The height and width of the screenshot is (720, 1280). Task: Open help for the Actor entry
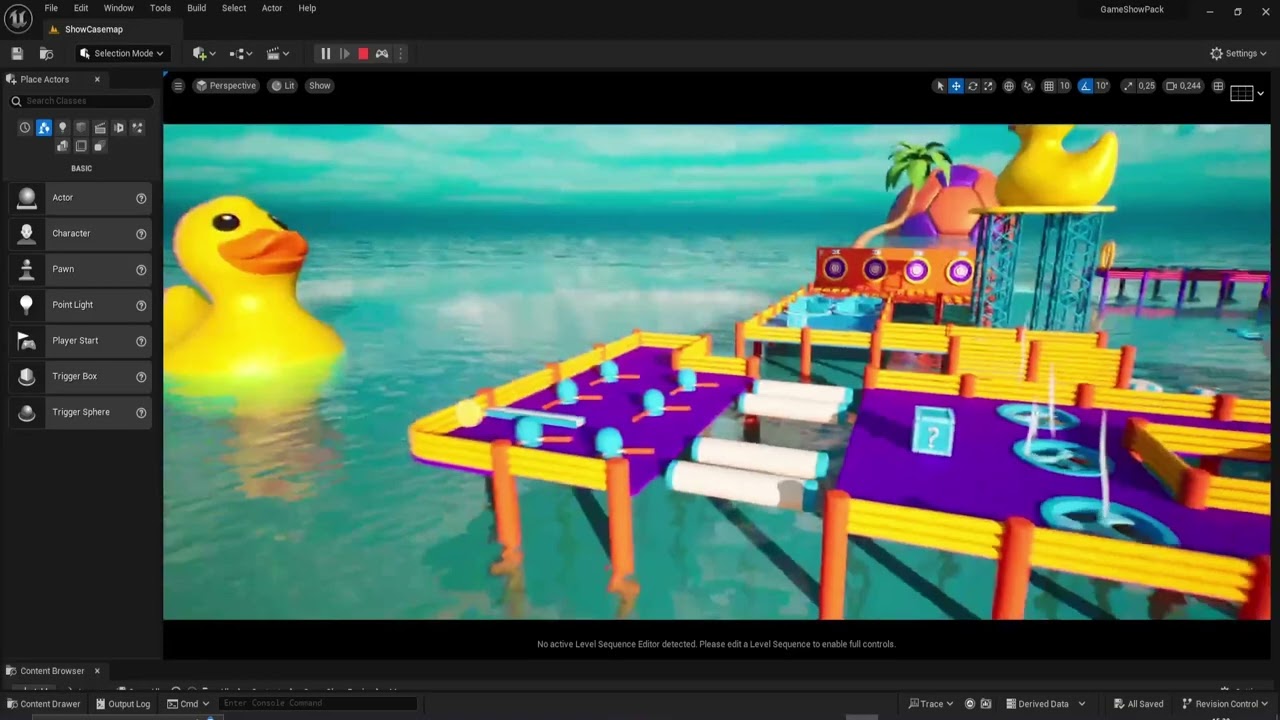[141, 198]
